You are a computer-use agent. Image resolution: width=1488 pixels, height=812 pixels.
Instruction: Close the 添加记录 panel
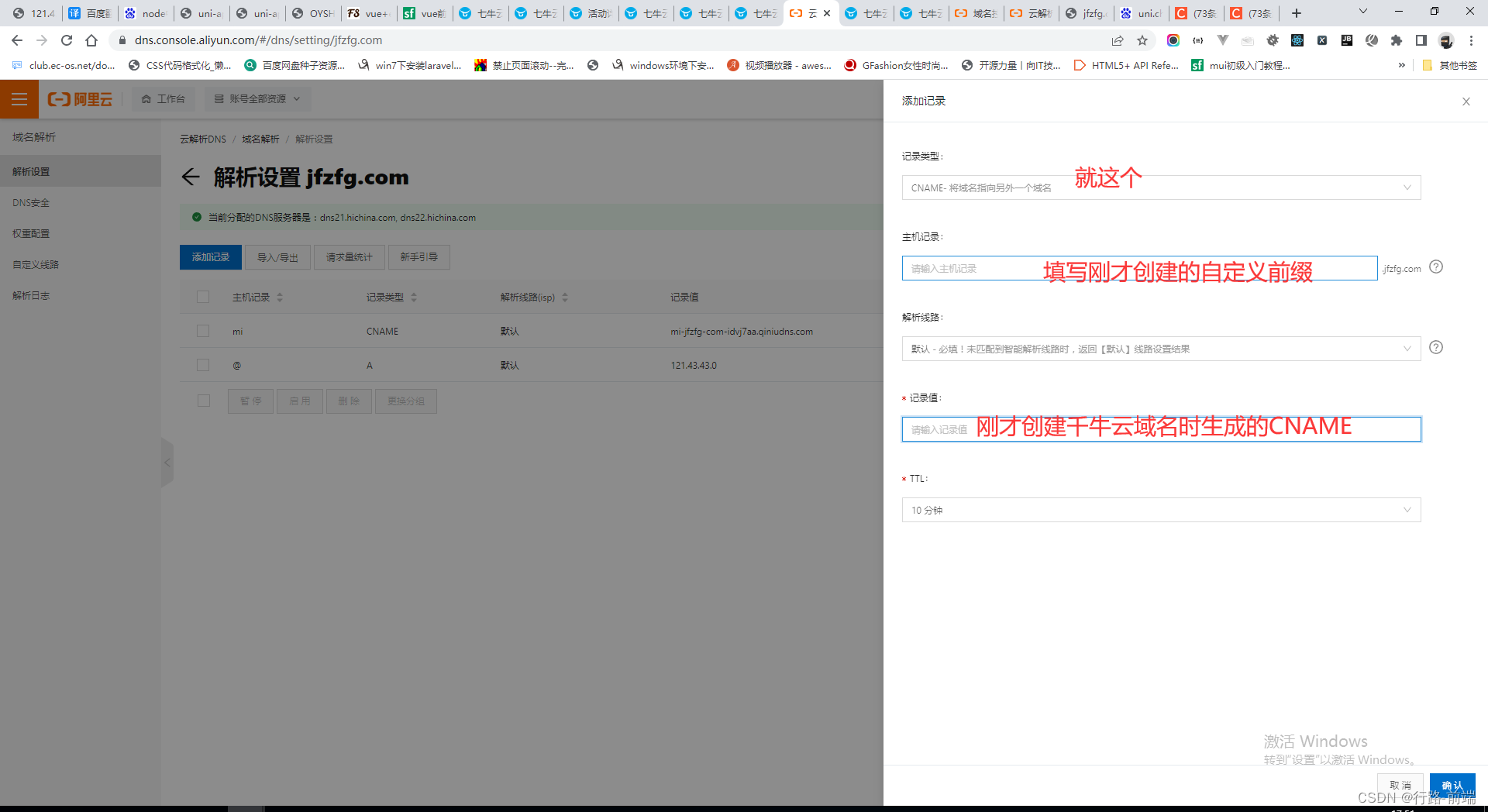point(1466,101)
